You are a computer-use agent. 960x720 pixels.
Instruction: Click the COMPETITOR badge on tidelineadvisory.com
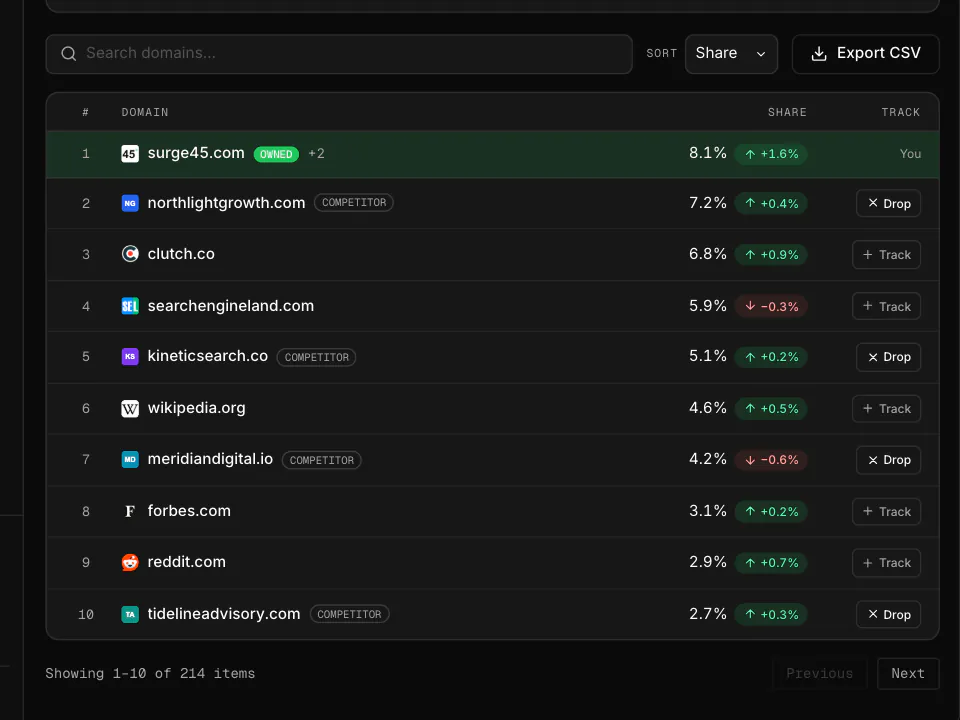pyautogui.click(x=349, y=614)
